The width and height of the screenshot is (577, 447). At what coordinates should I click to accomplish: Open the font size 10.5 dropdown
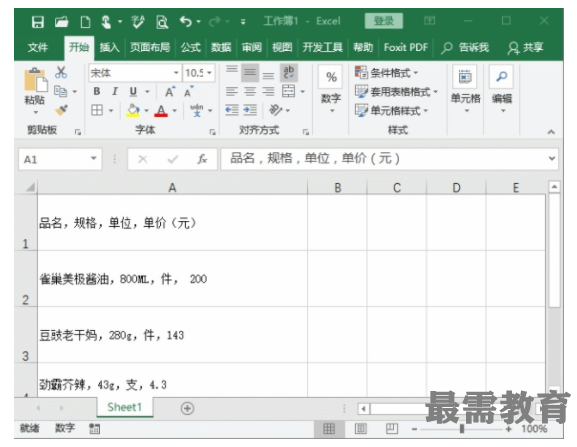(209, 72)
